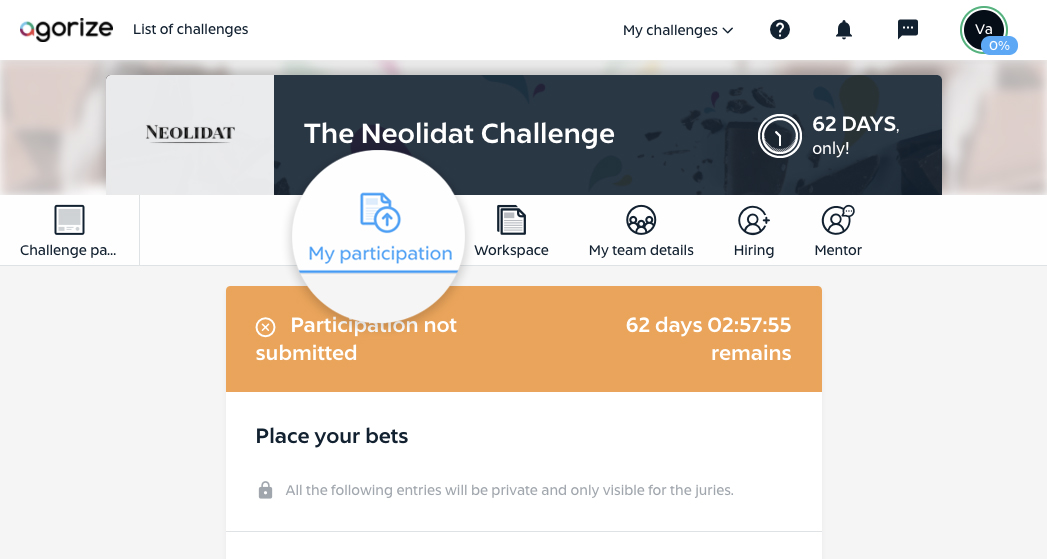Click the agorize logo
The image size is (1047, 559).
pos(66,29)
